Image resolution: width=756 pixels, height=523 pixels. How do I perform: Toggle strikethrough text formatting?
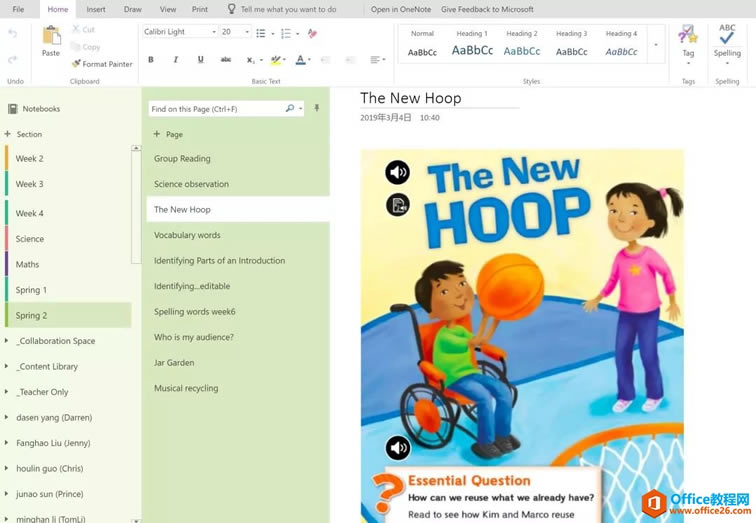(226, 60)
